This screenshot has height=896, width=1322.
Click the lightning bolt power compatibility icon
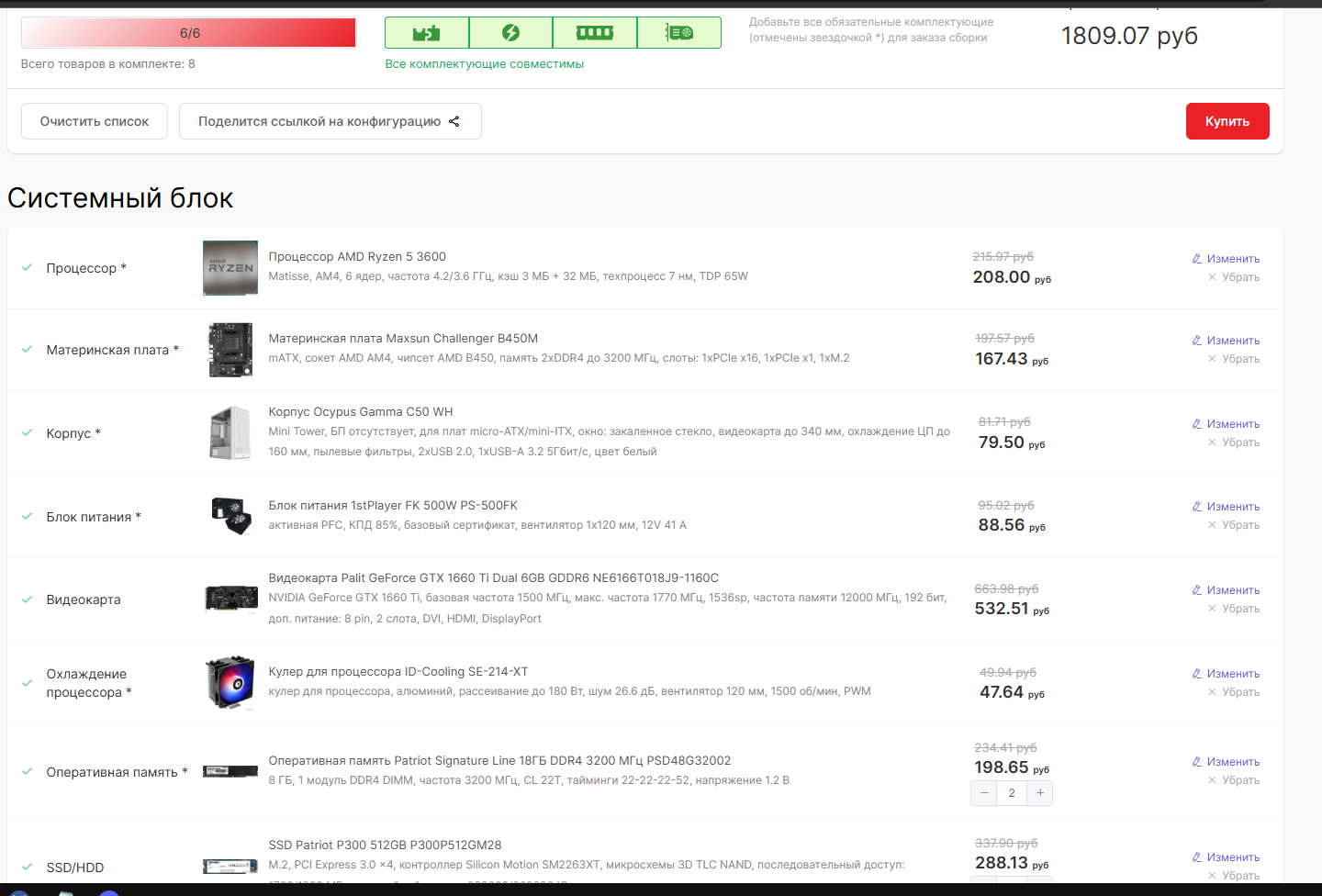click(510, 33)
